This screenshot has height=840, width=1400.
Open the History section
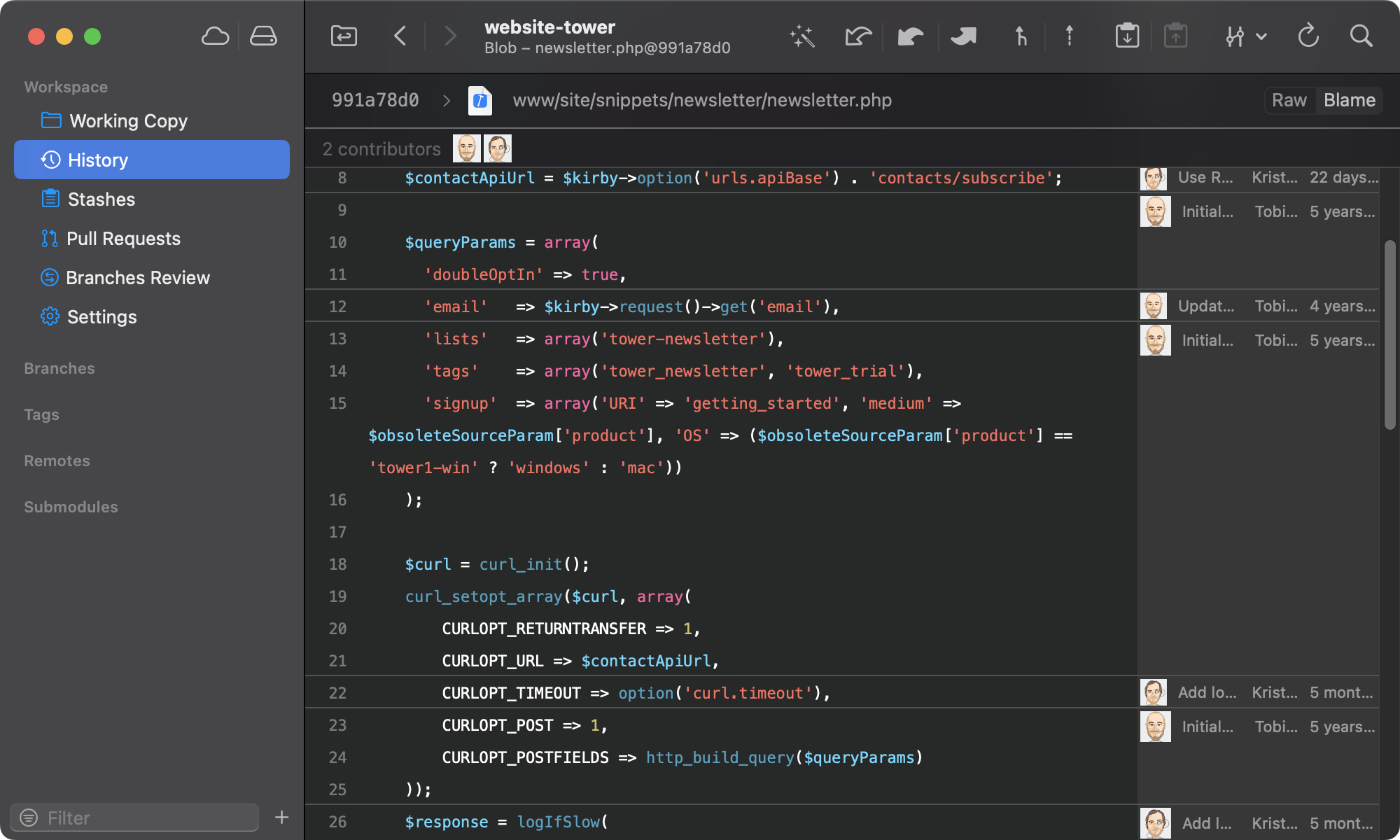coord(98,159)
